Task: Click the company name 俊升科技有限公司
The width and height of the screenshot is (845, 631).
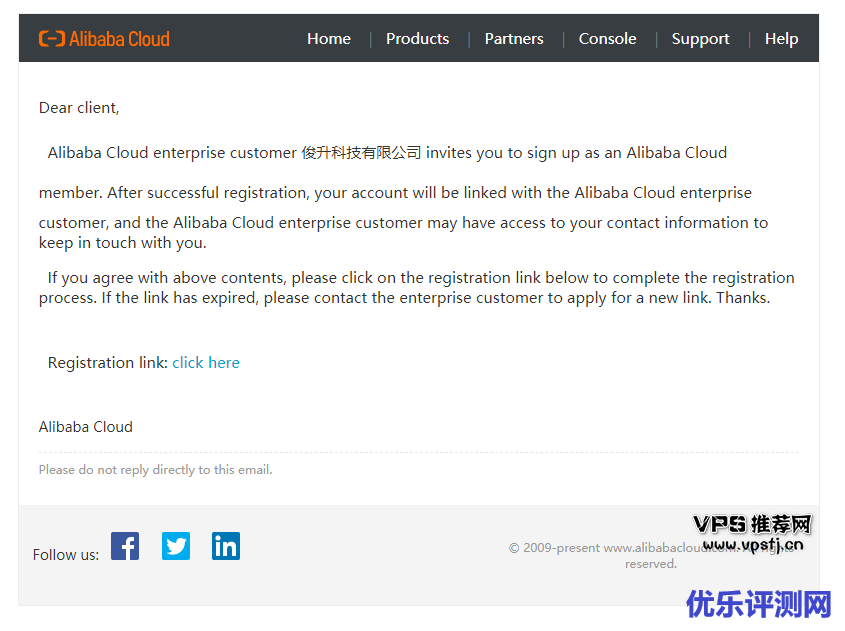Action: click(x=361, y=153)
